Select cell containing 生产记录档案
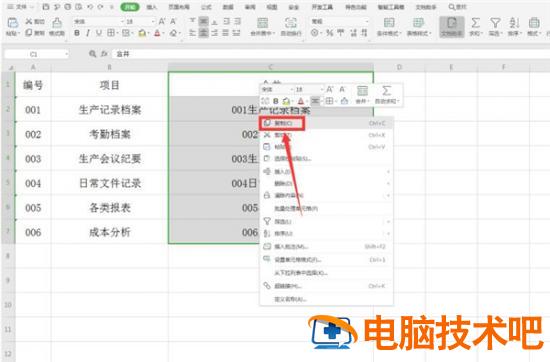Image resolution: width=550 pixels, height=362 pixels. (x=110, y=110)
